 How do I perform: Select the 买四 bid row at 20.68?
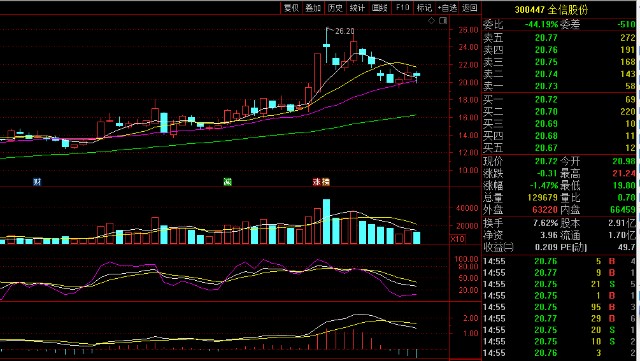pos(559,136)
